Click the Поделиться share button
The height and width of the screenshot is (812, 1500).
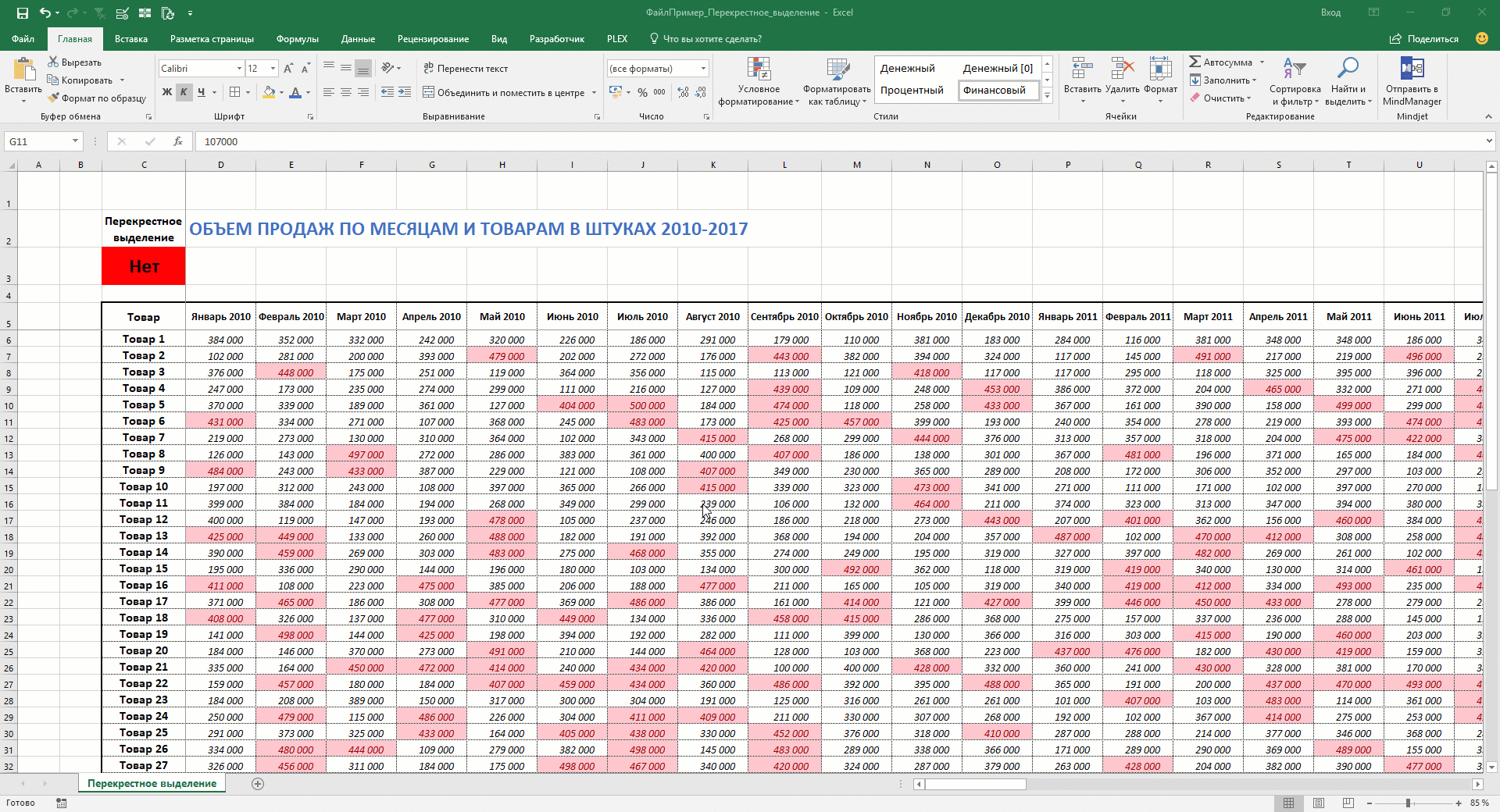coord(1424,39)
